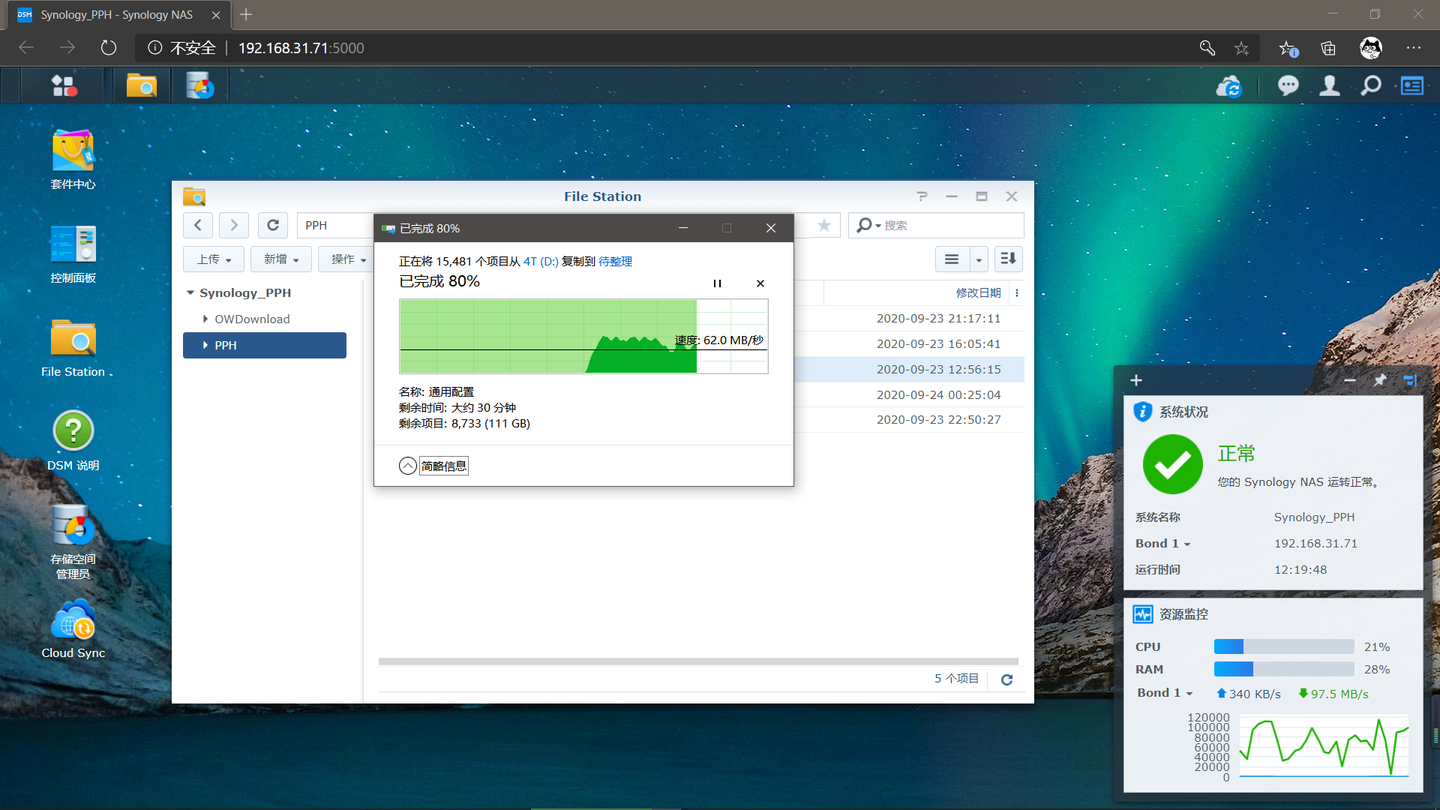This screenshot has width=1440, height=810.
Task: Click the PPH path field
Action: point(336,225)
